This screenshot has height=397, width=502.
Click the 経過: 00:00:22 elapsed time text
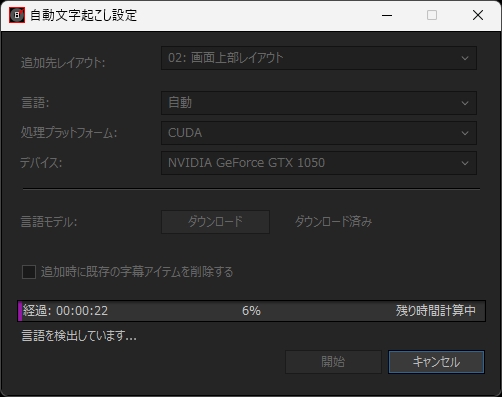point(65,311)
